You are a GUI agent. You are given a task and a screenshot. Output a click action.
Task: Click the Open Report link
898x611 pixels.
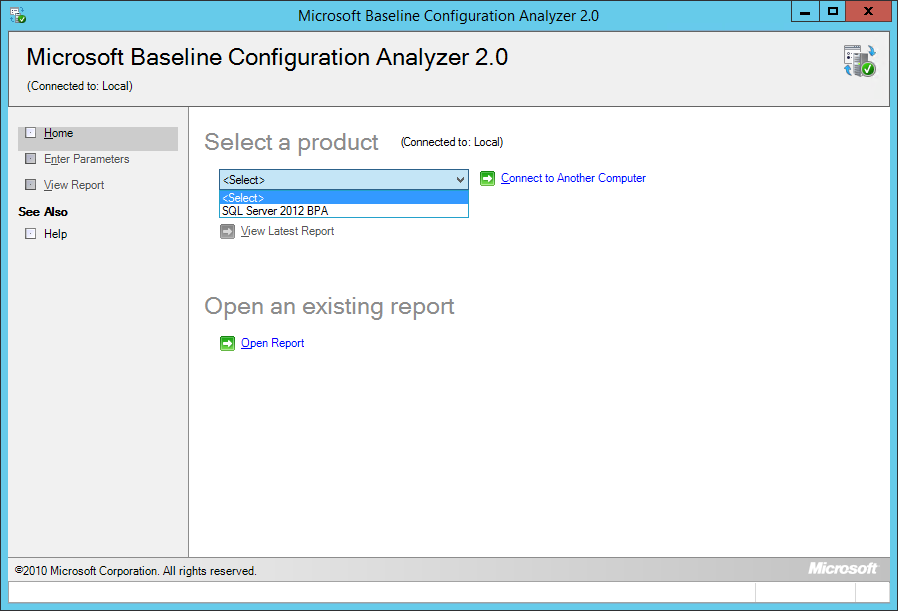pyautogui.click(x=273, y=343)
